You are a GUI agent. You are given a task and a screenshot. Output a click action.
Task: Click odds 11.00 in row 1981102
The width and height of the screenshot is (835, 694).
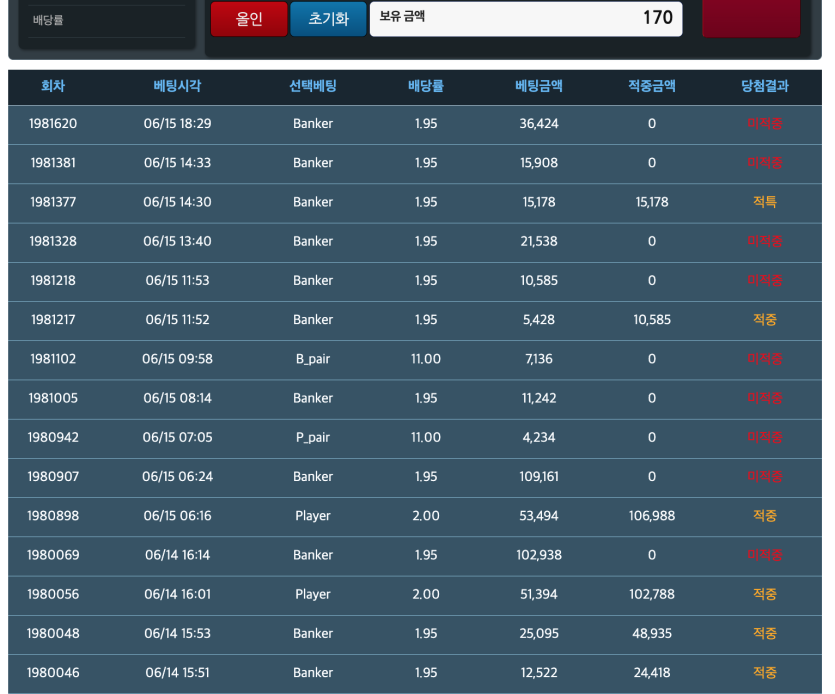click(x=425, y=359)
